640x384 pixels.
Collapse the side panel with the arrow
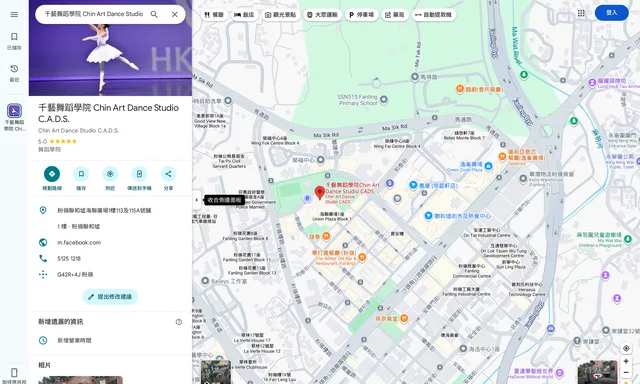coord(197,200)
